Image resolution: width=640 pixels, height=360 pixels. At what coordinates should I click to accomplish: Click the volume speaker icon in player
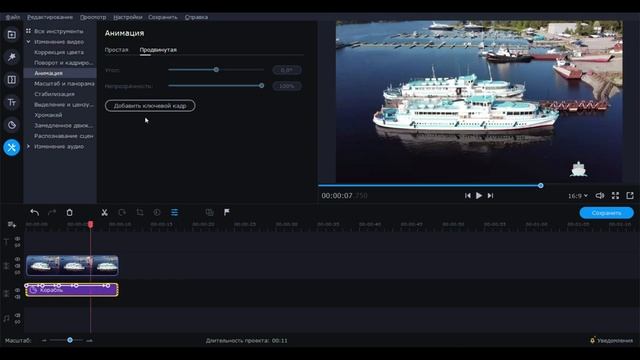(x=600, y=196)
